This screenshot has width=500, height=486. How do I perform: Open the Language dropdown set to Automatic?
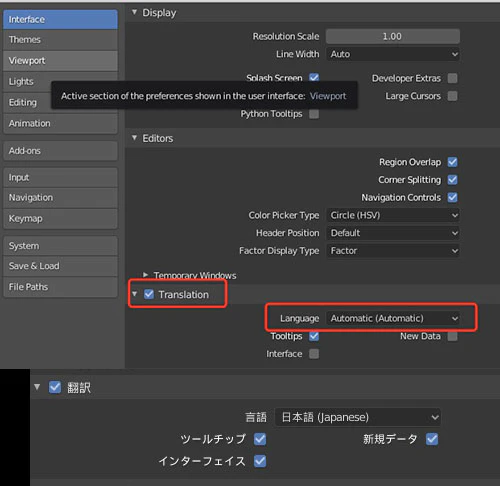(x=393, y=318)
